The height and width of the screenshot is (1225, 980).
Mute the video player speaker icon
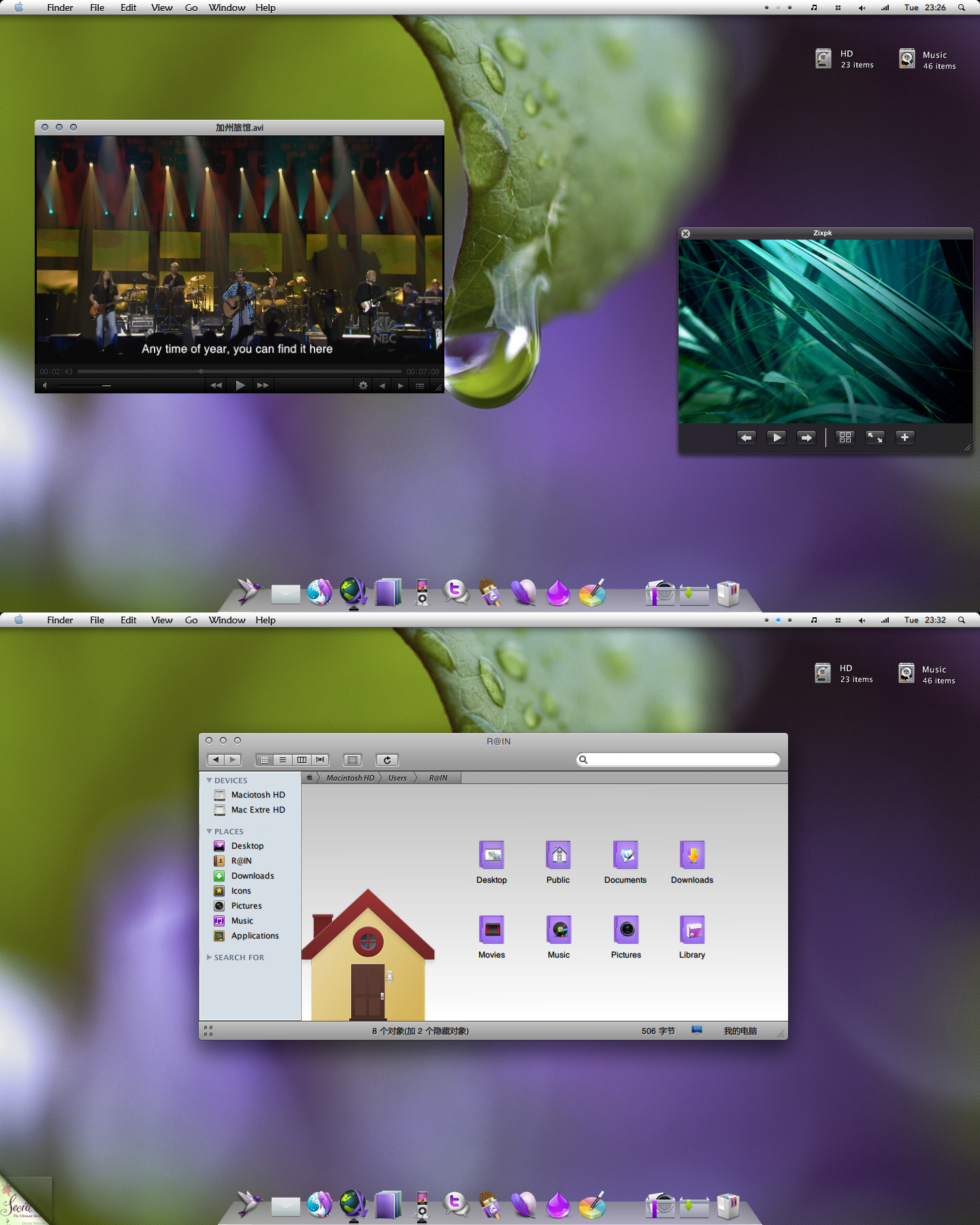(45, 386)
